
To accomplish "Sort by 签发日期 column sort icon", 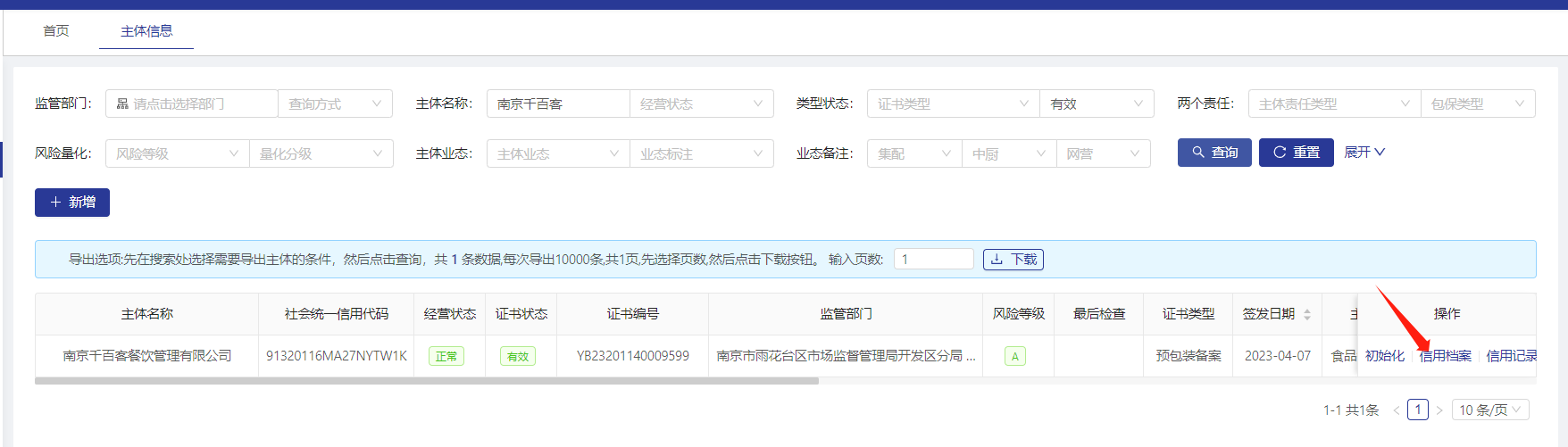I will point(1307,314).
